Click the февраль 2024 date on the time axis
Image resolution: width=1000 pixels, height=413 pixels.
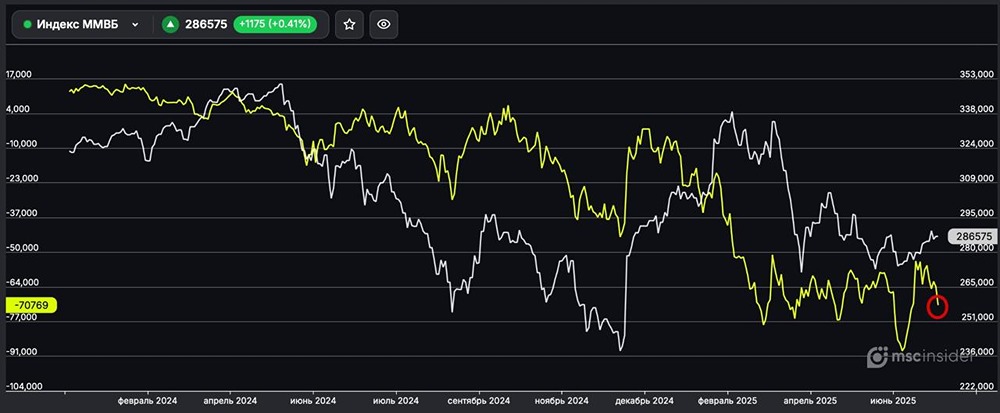coord(145,400)
